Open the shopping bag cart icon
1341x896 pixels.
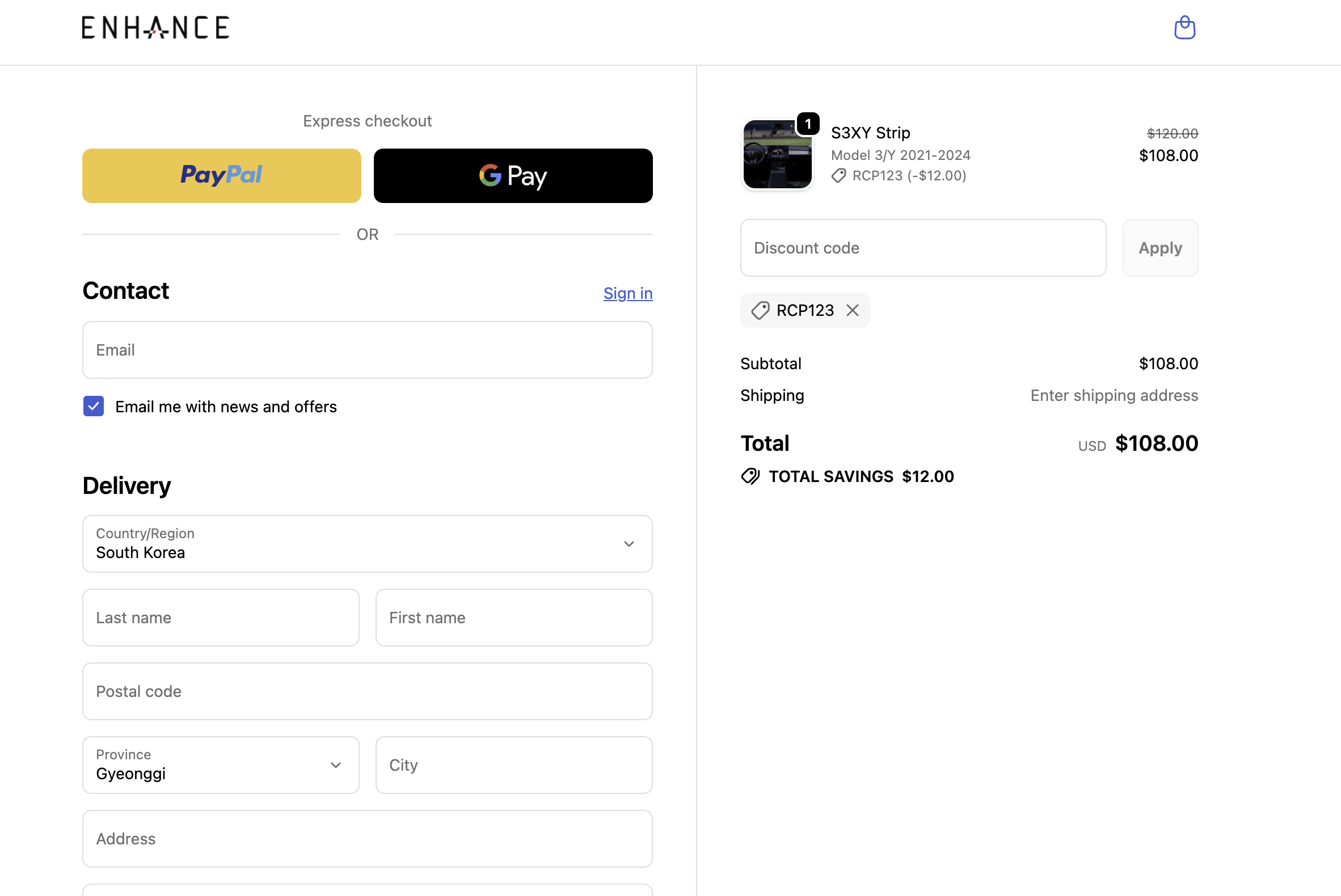[1184, 27]
